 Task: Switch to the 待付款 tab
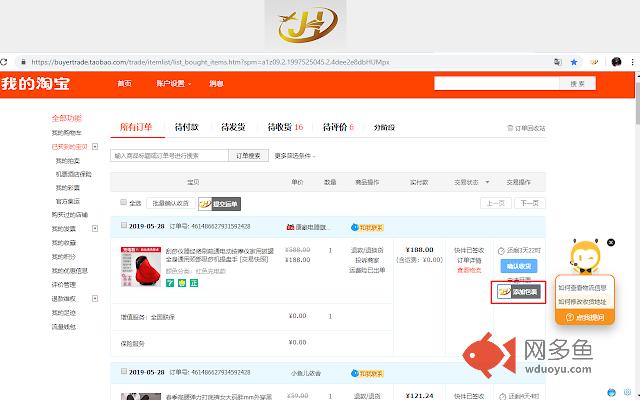187,127
